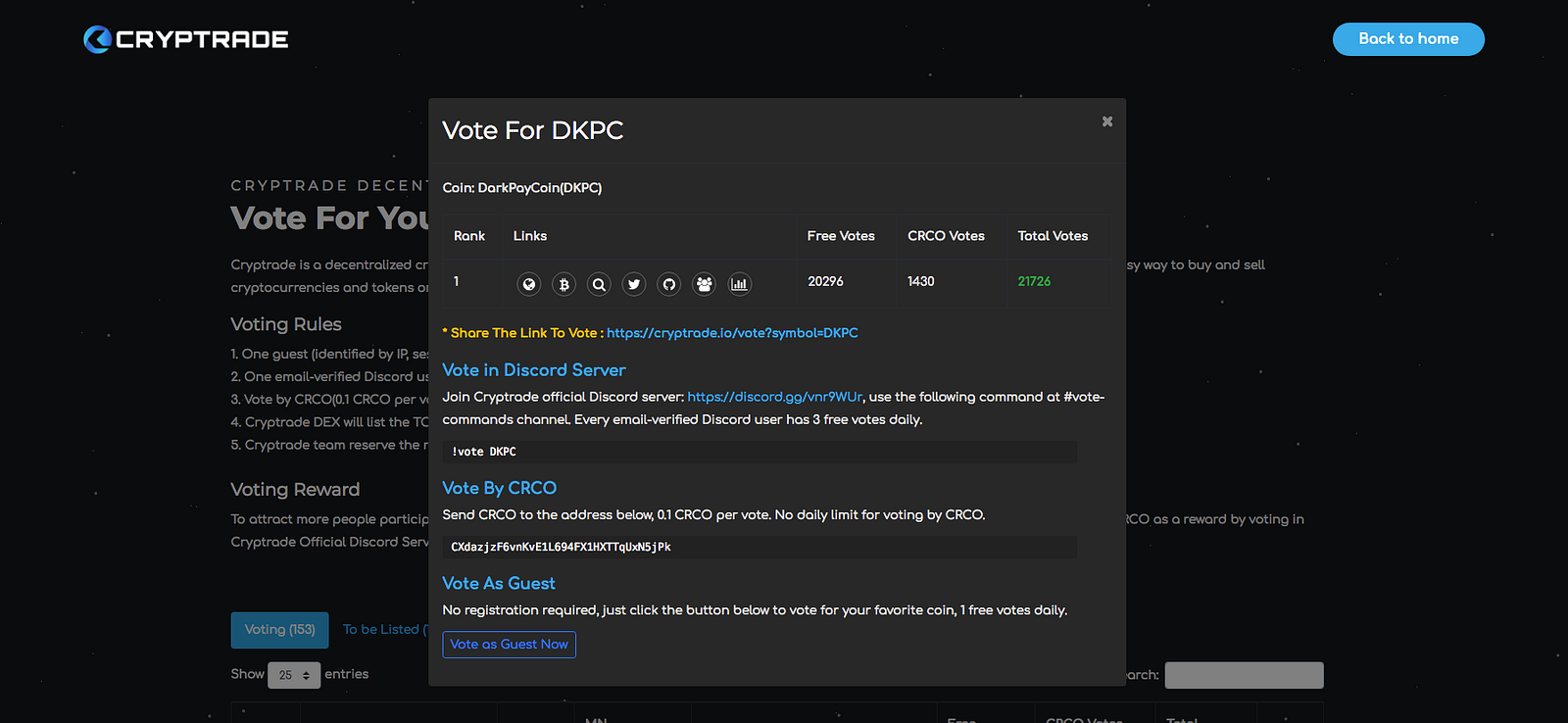Open the block explorer magnifier icon

599,284
